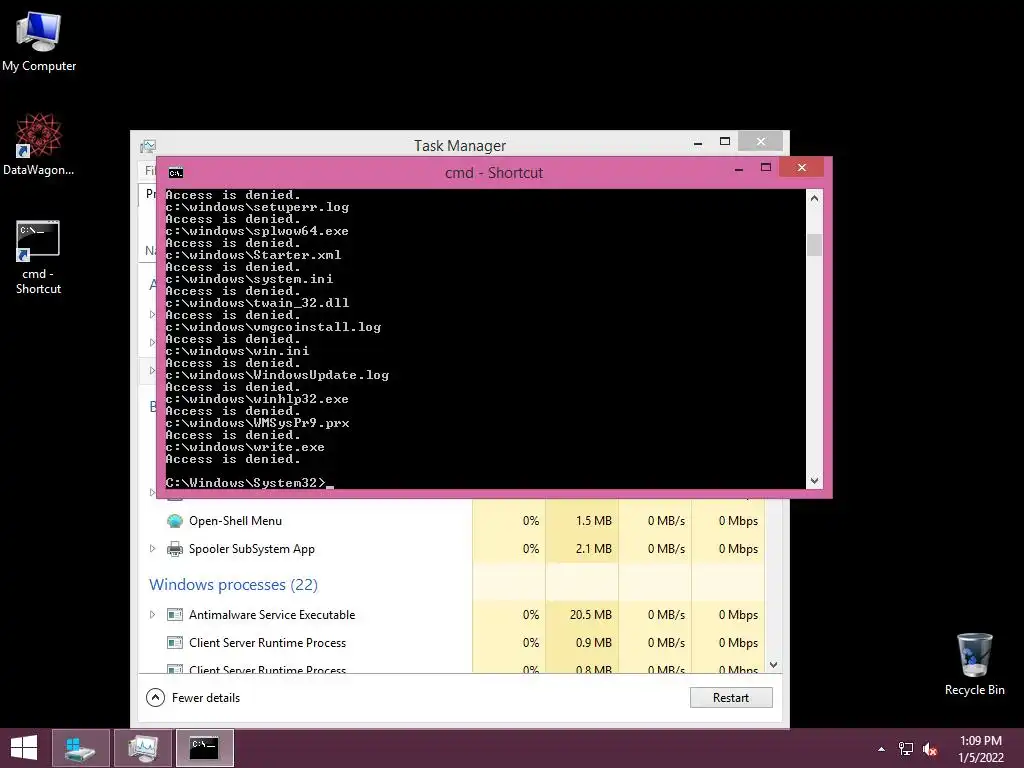Click the Spooler SubSystem App printer icon
The image size is (1024, 768).
pos(174,549)
